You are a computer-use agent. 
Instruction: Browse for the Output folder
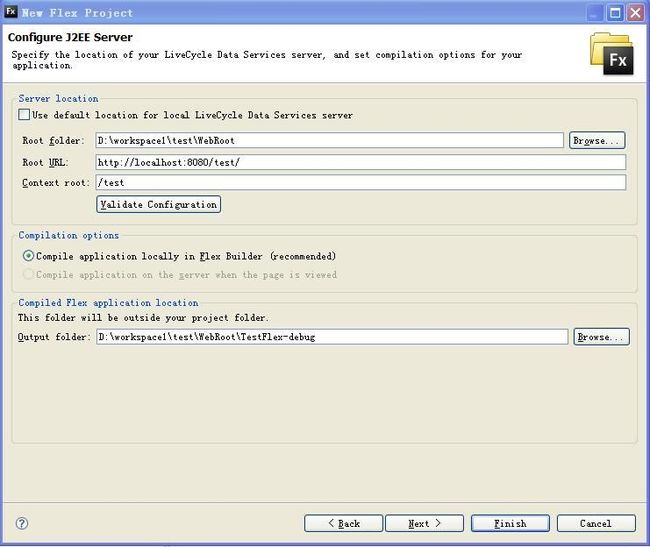[x=601, y=336]
